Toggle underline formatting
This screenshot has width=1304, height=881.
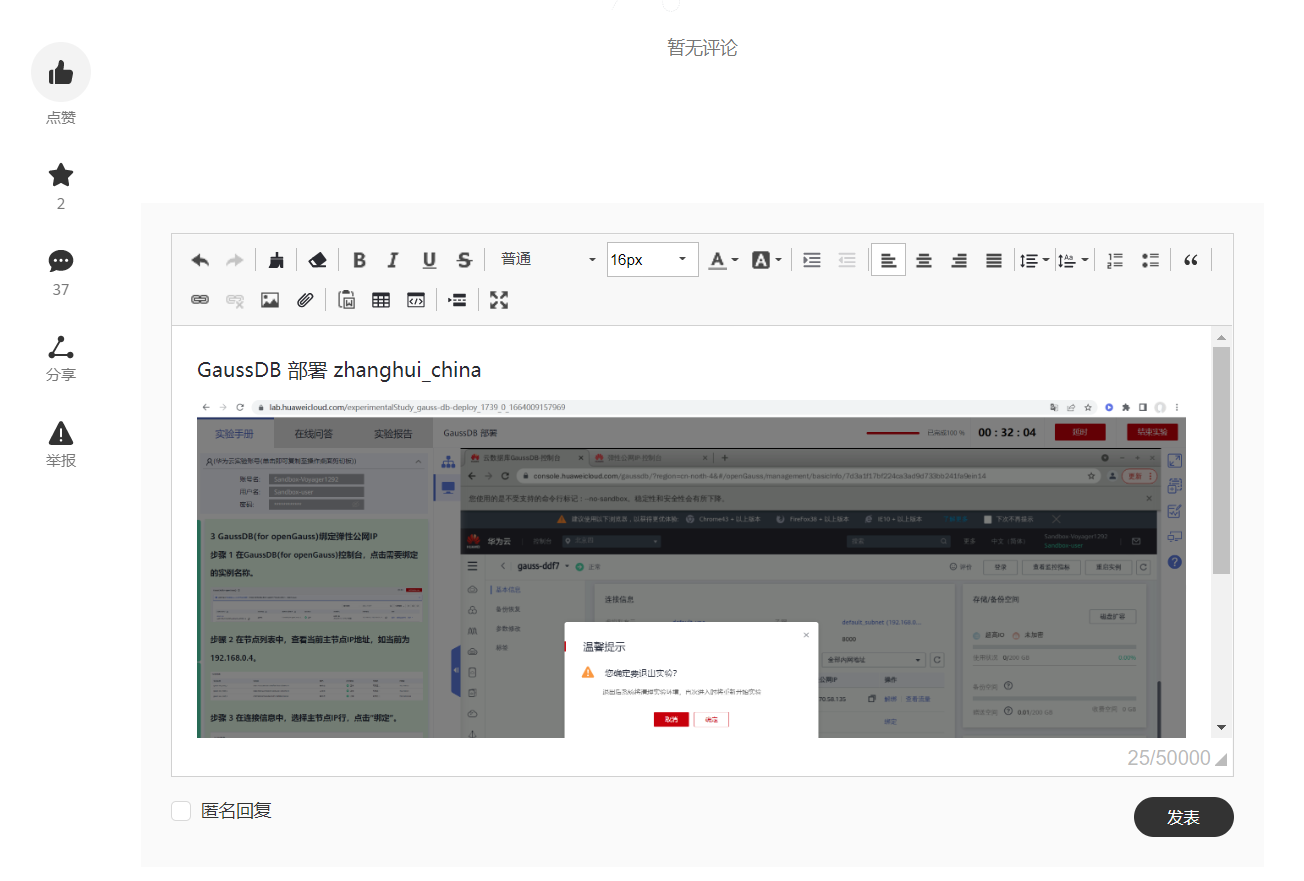[x=429, y=260]
